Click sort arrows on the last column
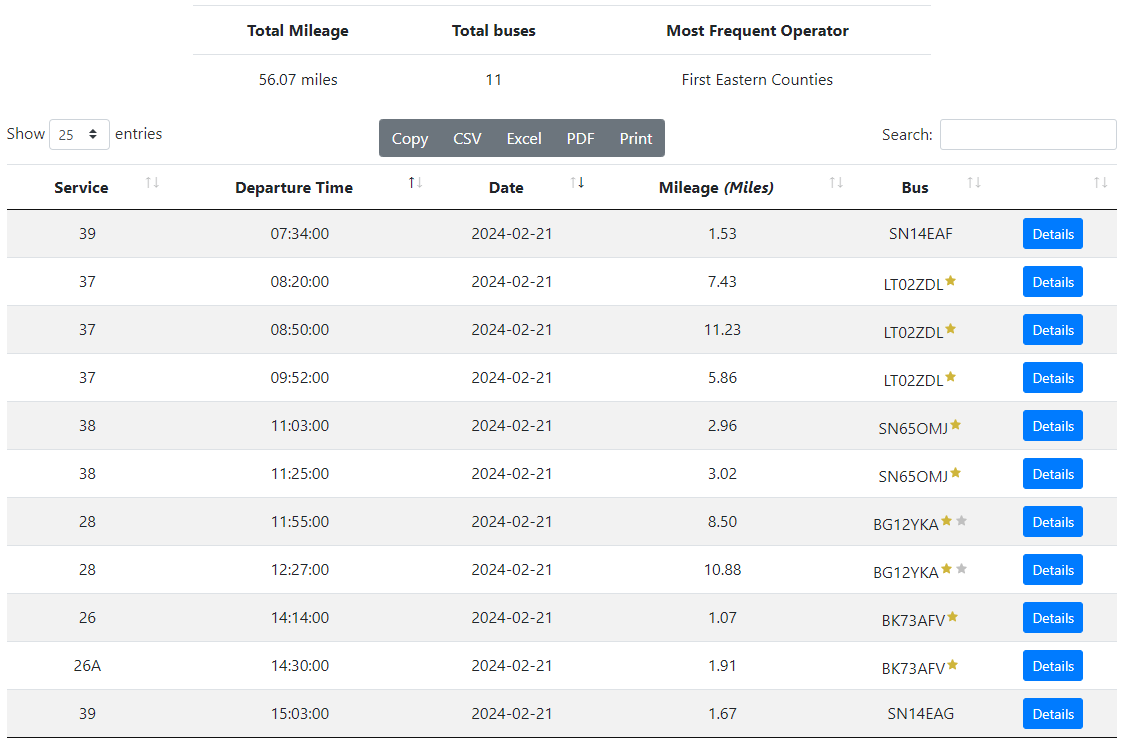 tap(1100, 183)
